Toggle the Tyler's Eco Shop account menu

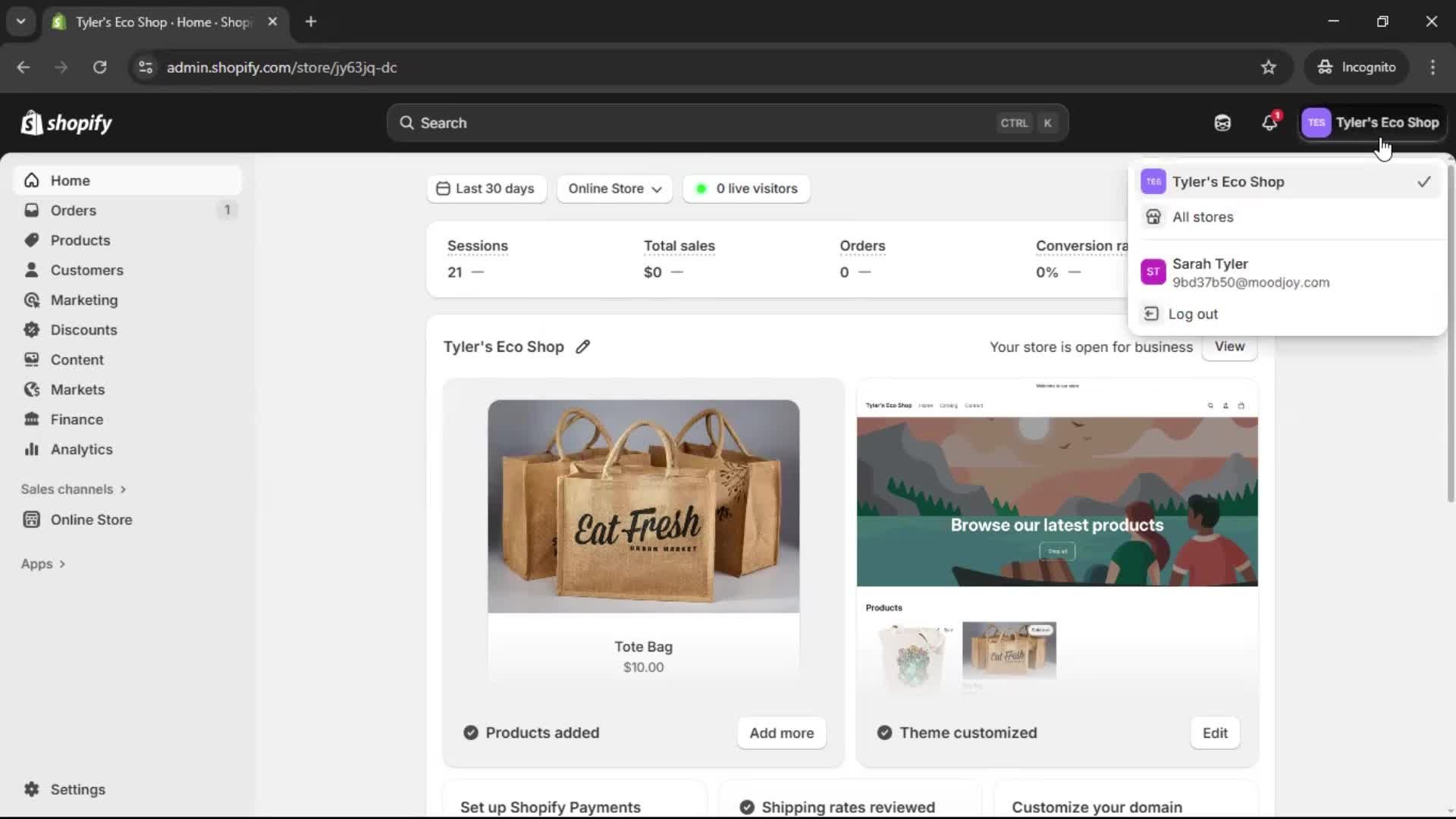pos(1373,123)
